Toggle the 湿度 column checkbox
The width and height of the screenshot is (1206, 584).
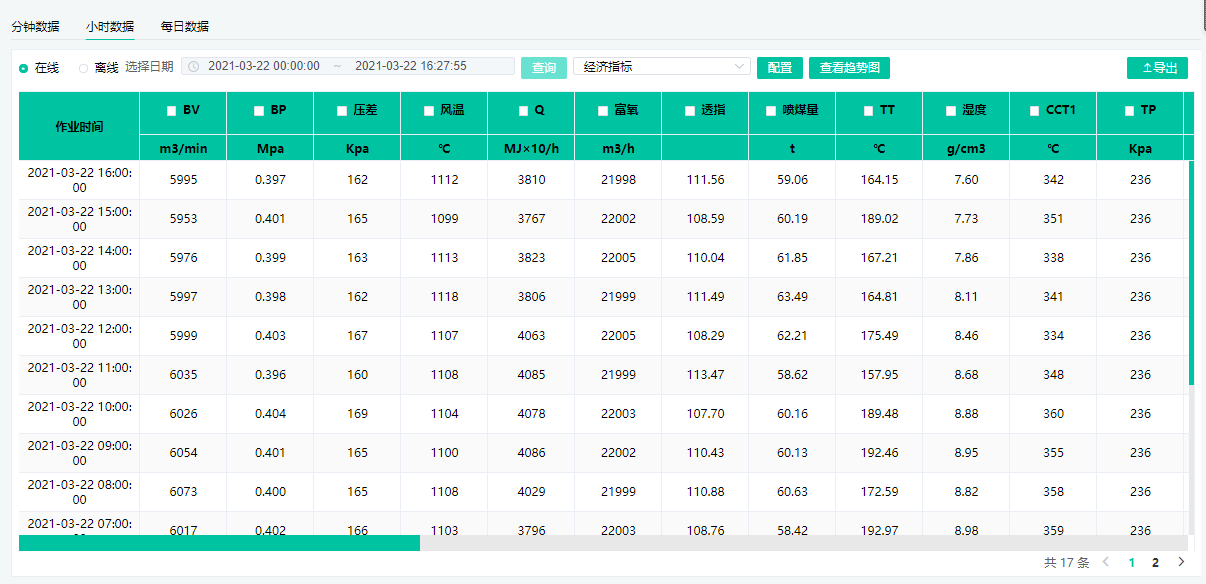point(950,111)
